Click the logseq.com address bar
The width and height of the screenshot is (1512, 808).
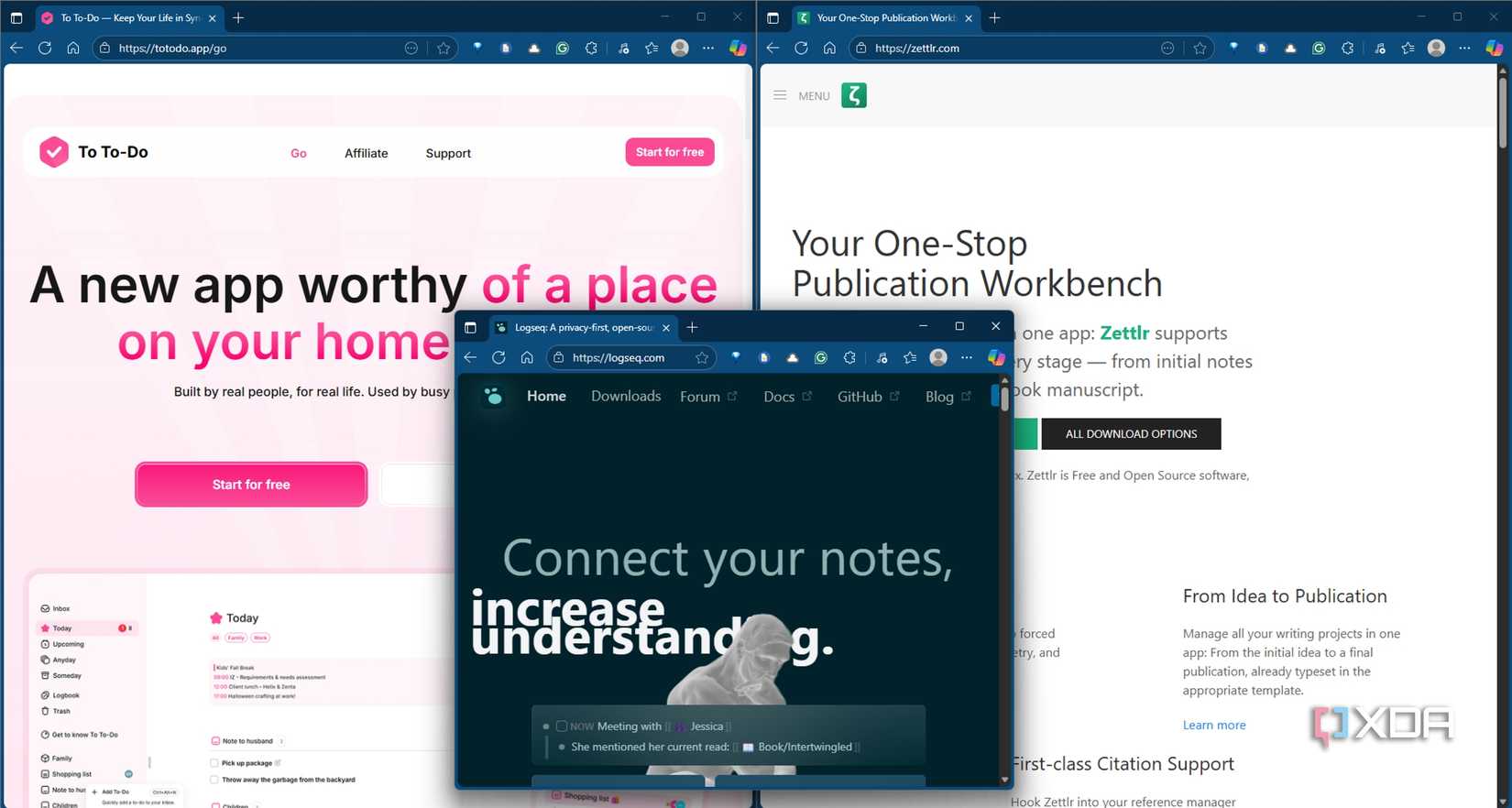click(x=632, y=357)
